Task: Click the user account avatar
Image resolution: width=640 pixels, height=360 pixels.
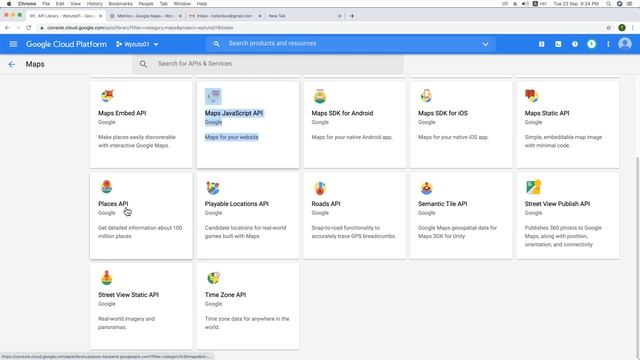Action: 625,44
